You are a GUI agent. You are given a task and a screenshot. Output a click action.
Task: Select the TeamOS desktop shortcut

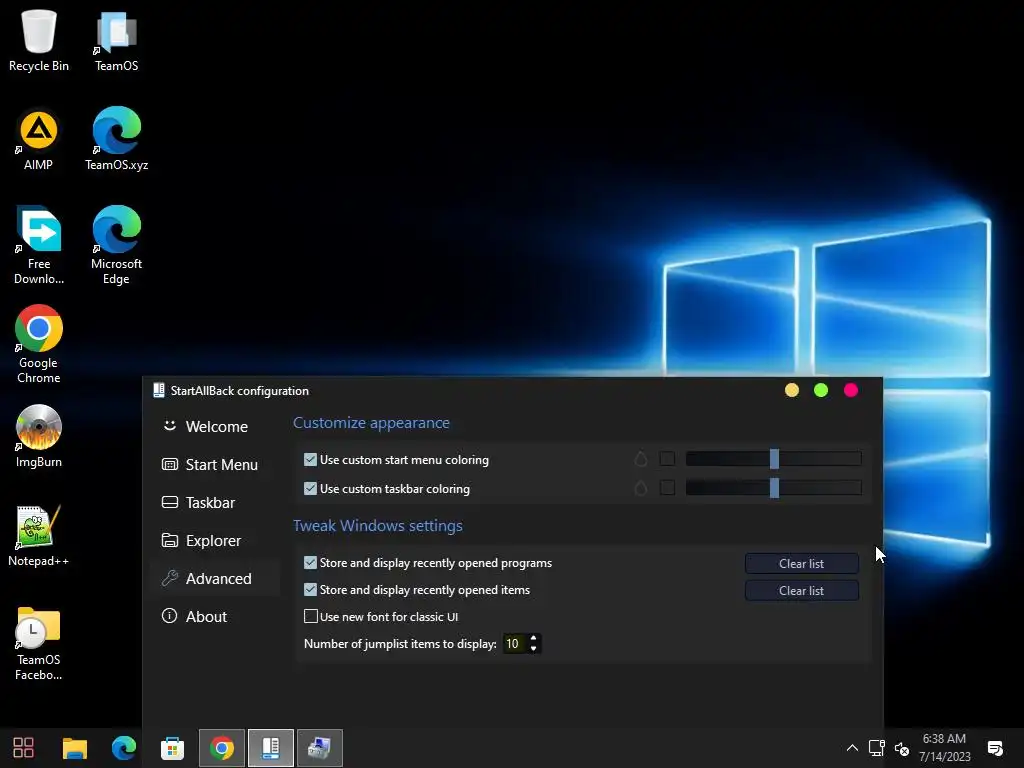tap(116, 40)
